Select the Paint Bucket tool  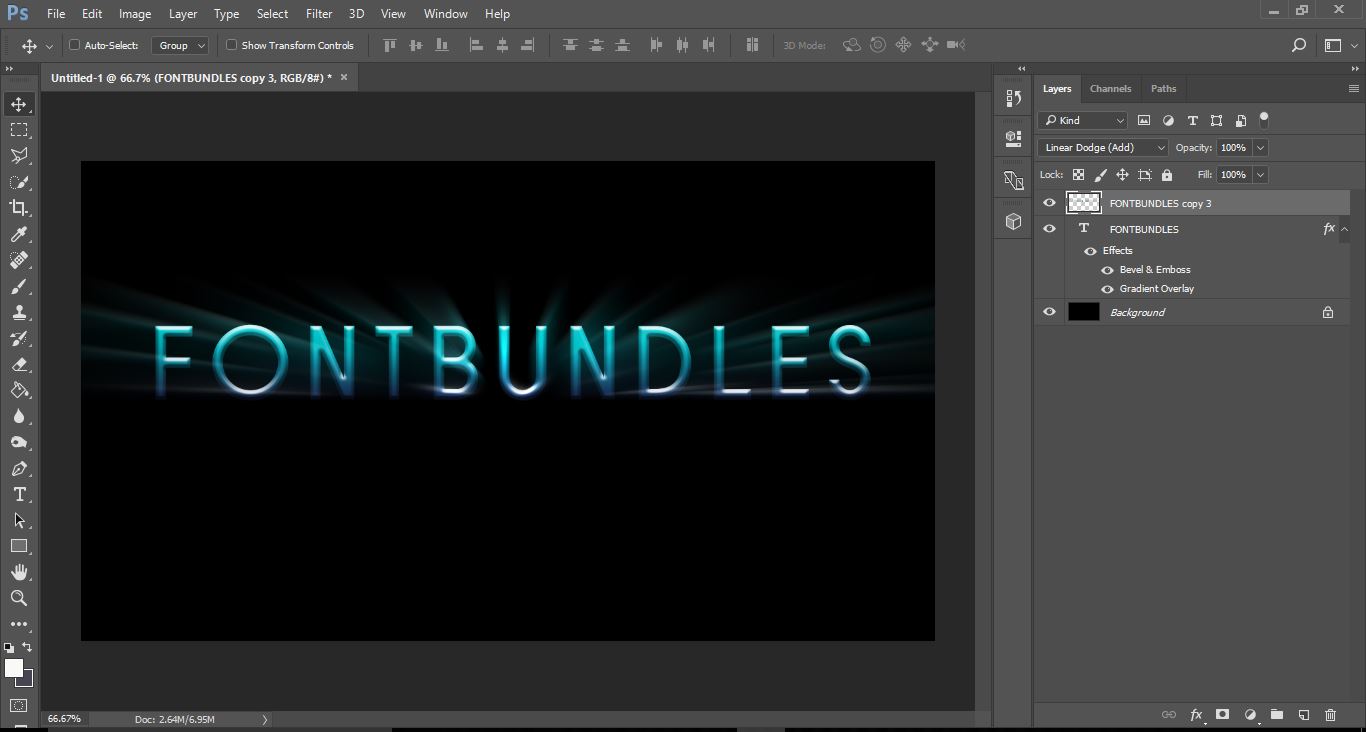tap(19, 390)
